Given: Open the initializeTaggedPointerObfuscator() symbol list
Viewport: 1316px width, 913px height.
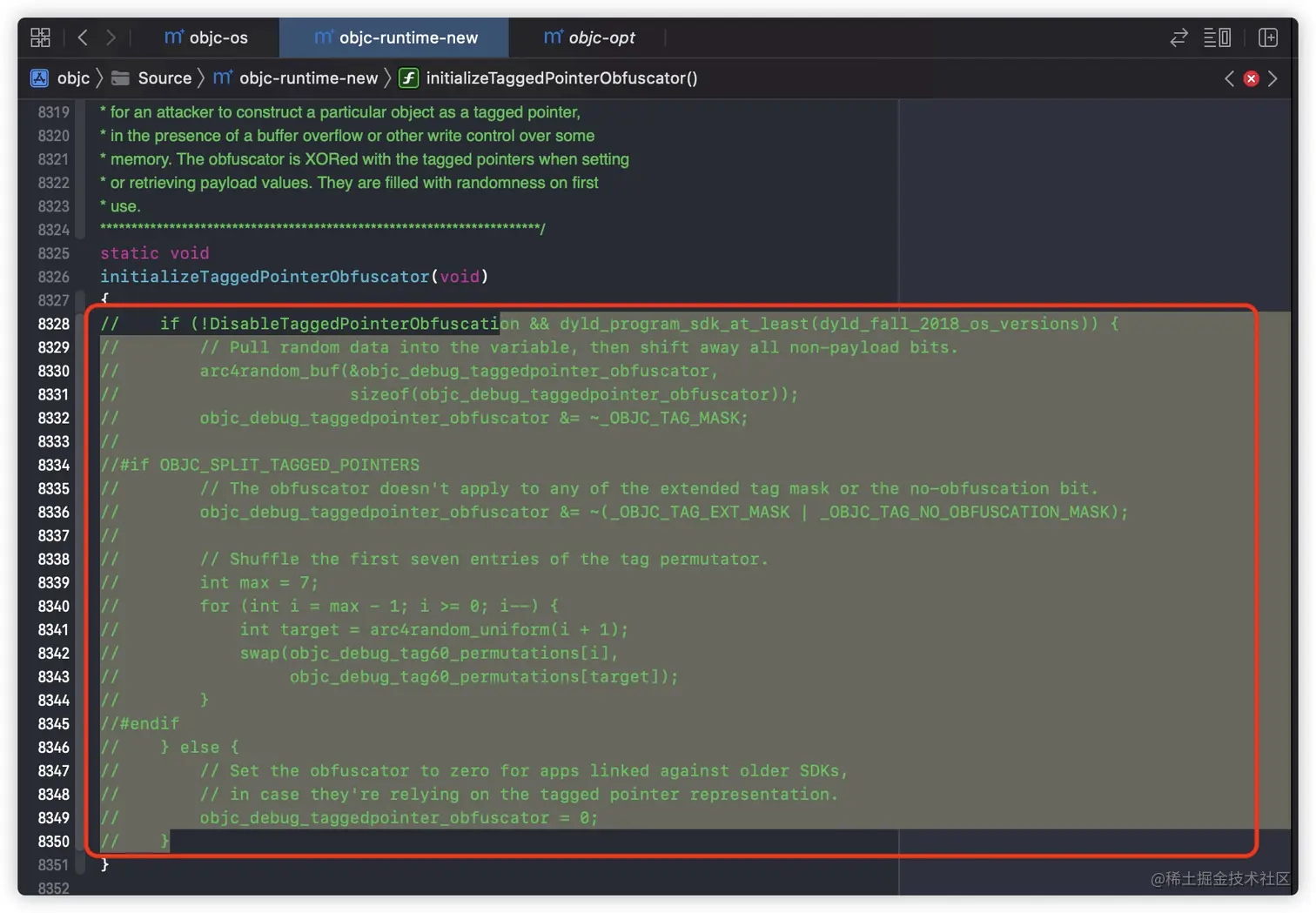Looking at the screenshot, I should [x=561, y=78].
